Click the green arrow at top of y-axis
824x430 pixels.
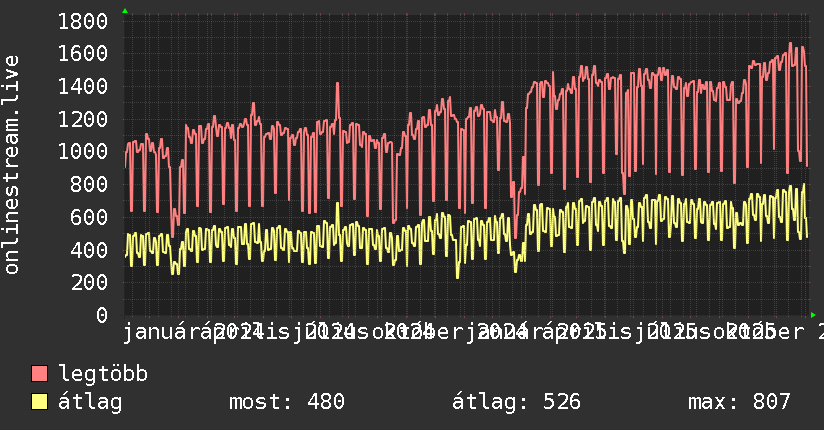(125, 11)
